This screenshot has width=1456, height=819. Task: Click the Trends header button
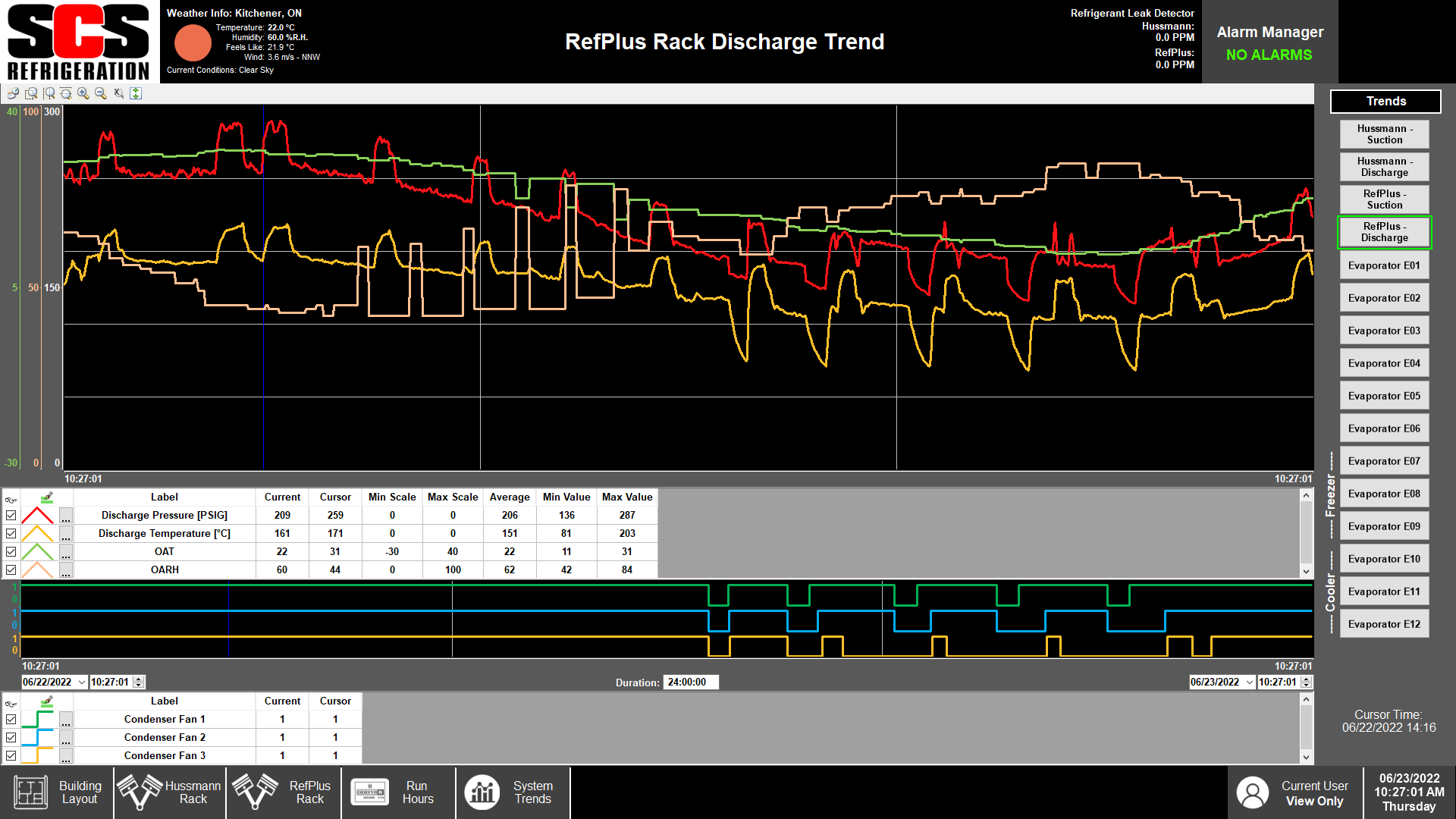click(1385, 102)
